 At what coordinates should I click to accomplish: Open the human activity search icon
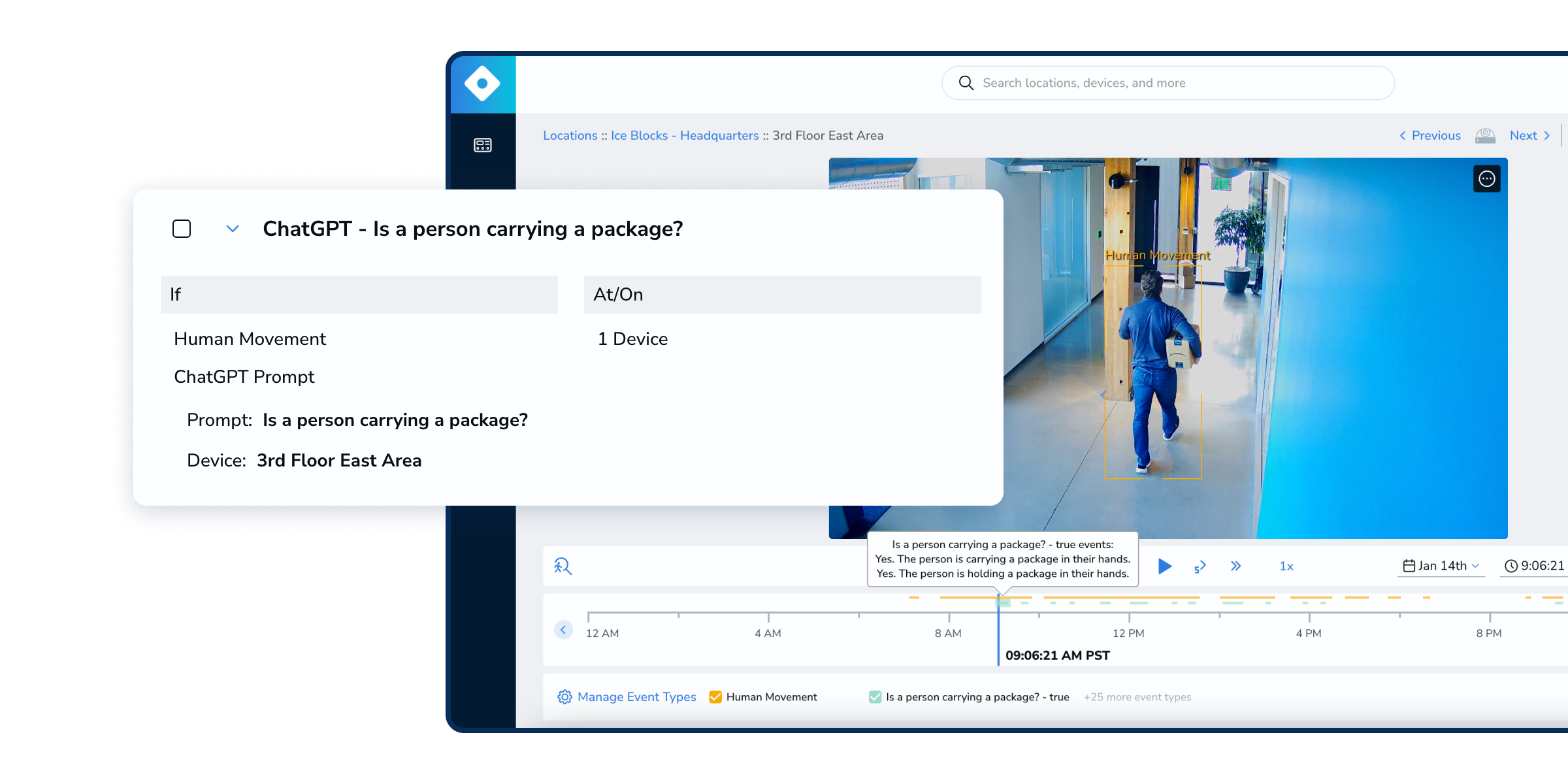click(x=563, y=566)
